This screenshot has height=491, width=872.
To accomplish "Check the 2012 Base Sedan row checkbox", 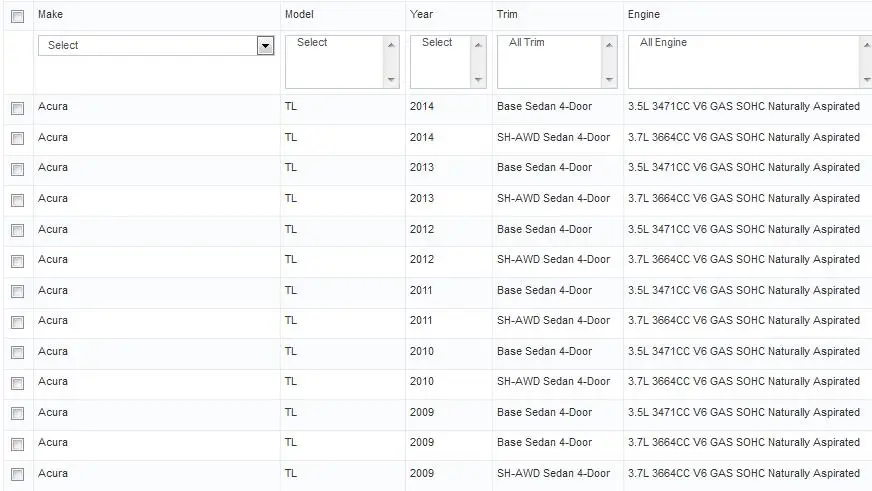I will click(18, 230).
